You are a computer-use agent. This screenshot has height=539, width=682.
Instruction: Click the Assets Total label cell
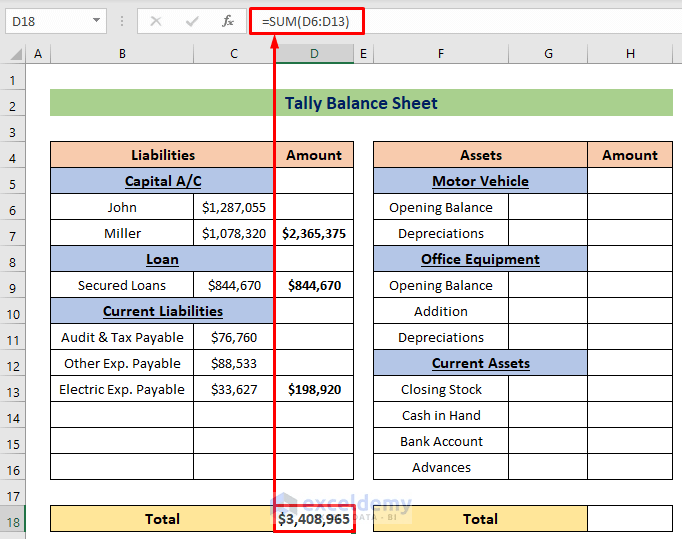481,519
